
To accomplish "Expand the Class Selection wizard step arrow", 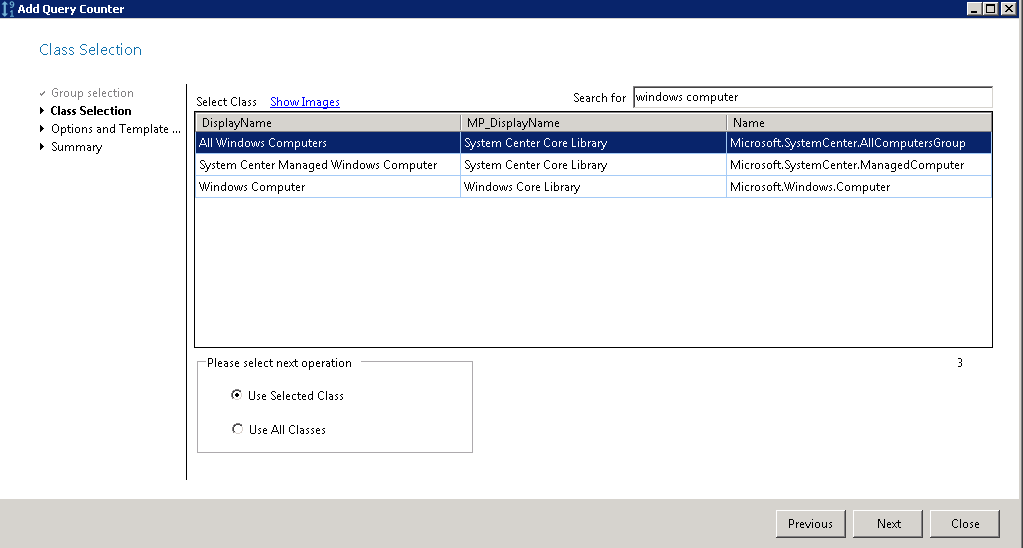I will click(x=42, y=111).
